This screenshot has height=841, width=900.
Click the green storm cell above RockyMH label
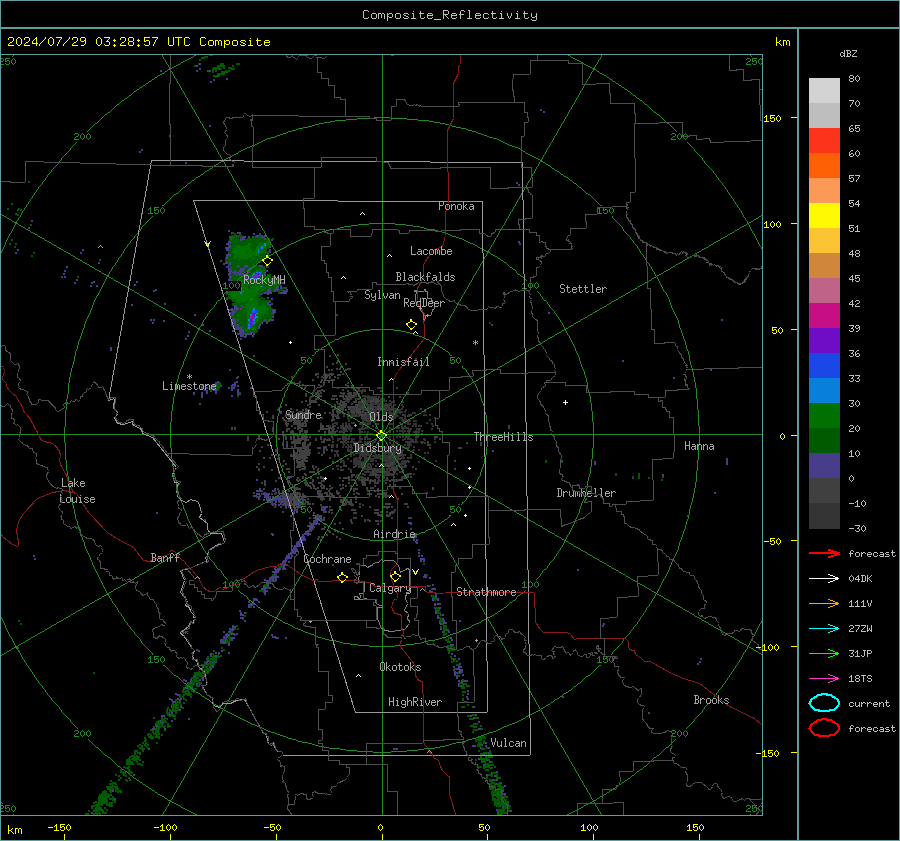[247, 251]
